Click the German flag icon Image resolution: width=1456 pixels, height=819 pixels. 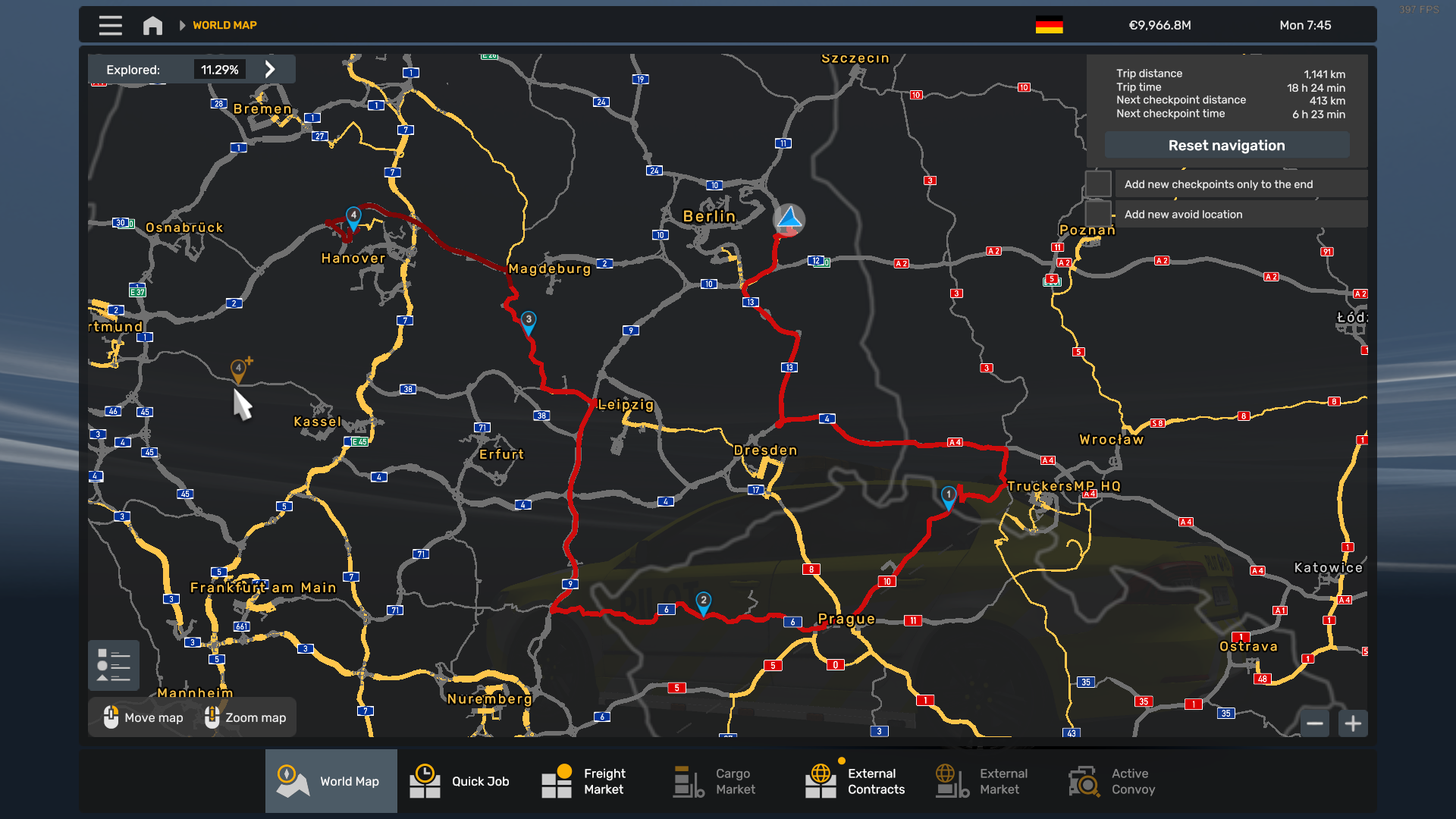pyautogui.click(x=1049, y=25)
